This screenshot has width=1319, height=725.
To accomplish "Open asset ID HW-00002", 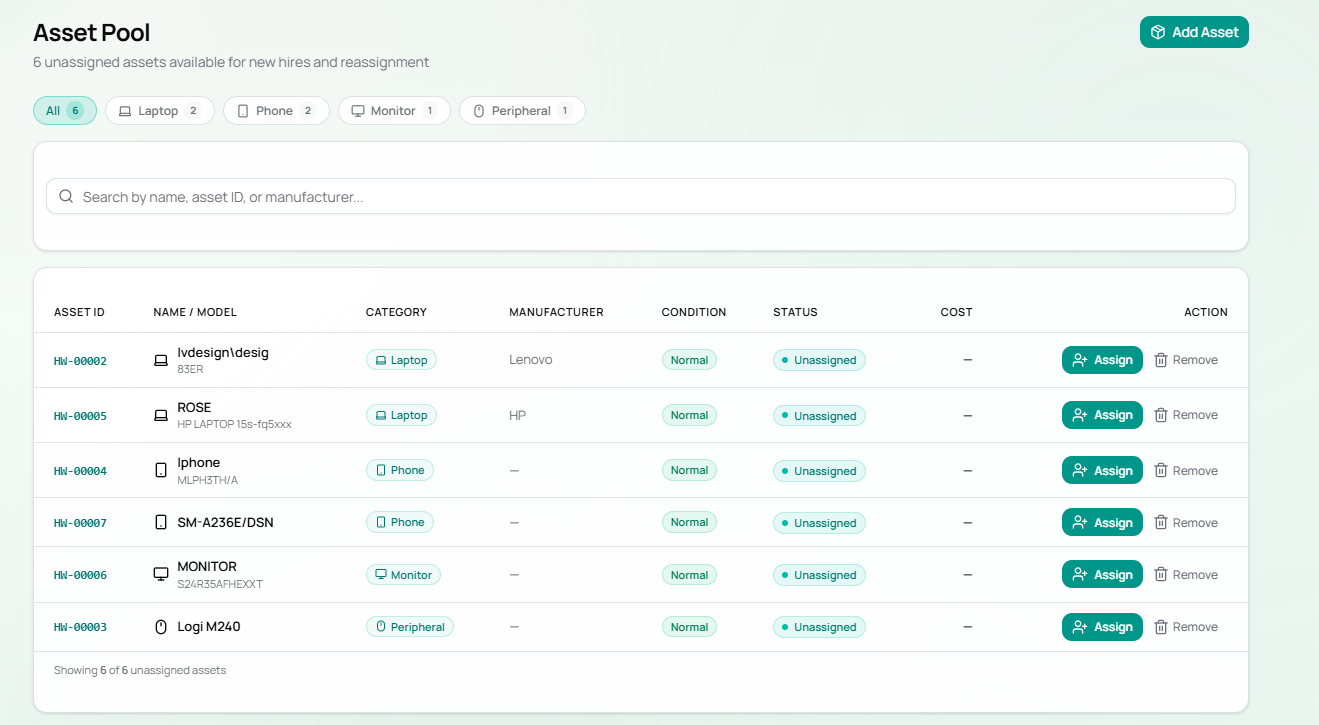I will (x=80, y=361).
